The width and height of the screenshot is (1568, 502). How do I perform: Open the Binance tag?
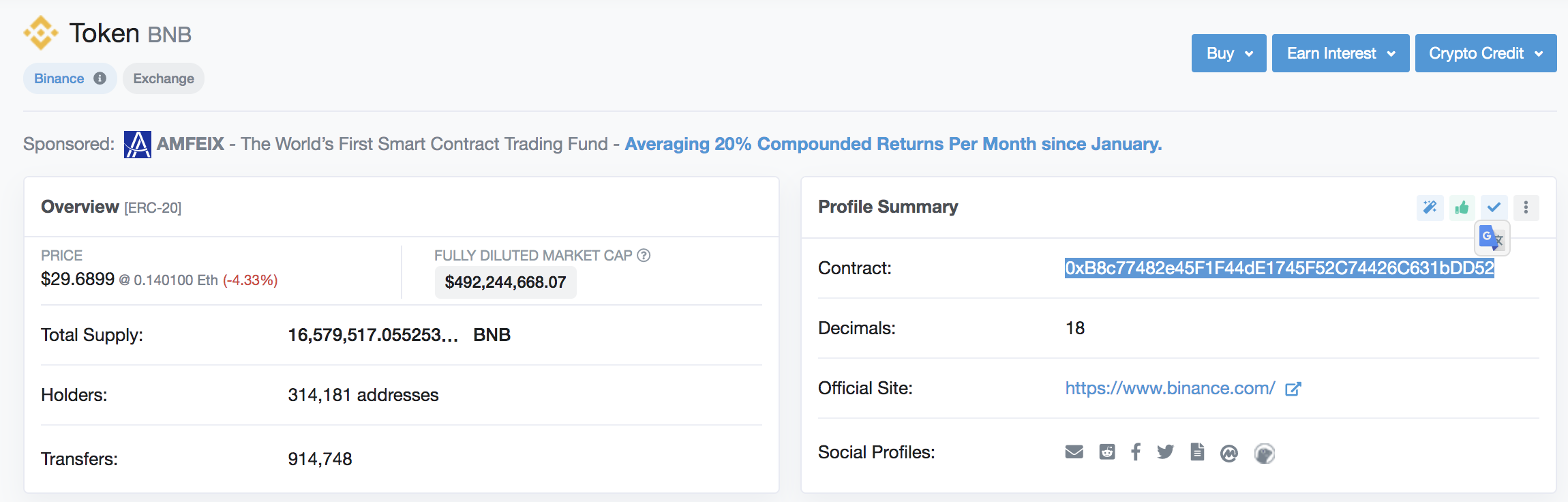[70, 78]
